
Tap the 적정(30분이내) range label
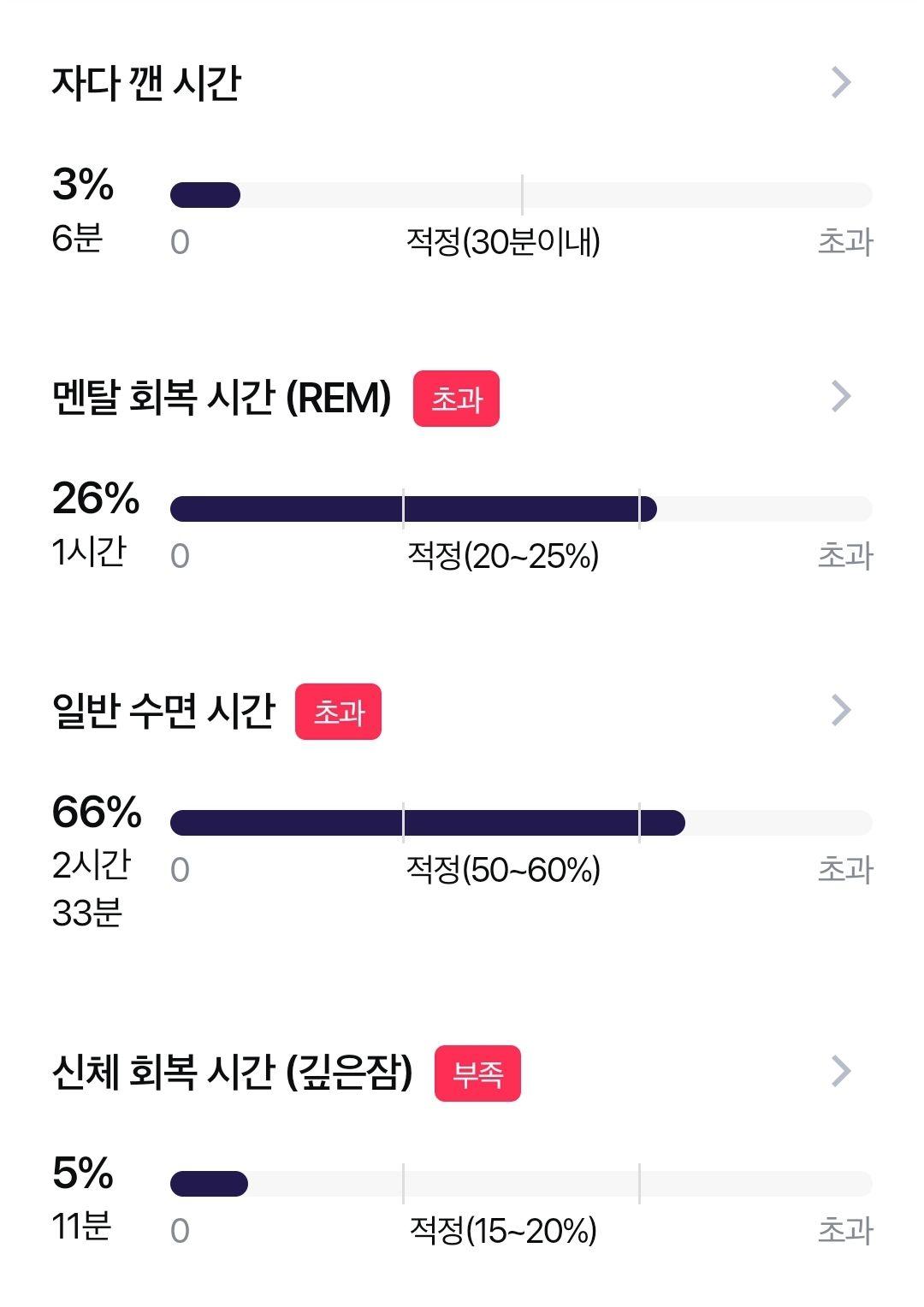tap(503, 242)
